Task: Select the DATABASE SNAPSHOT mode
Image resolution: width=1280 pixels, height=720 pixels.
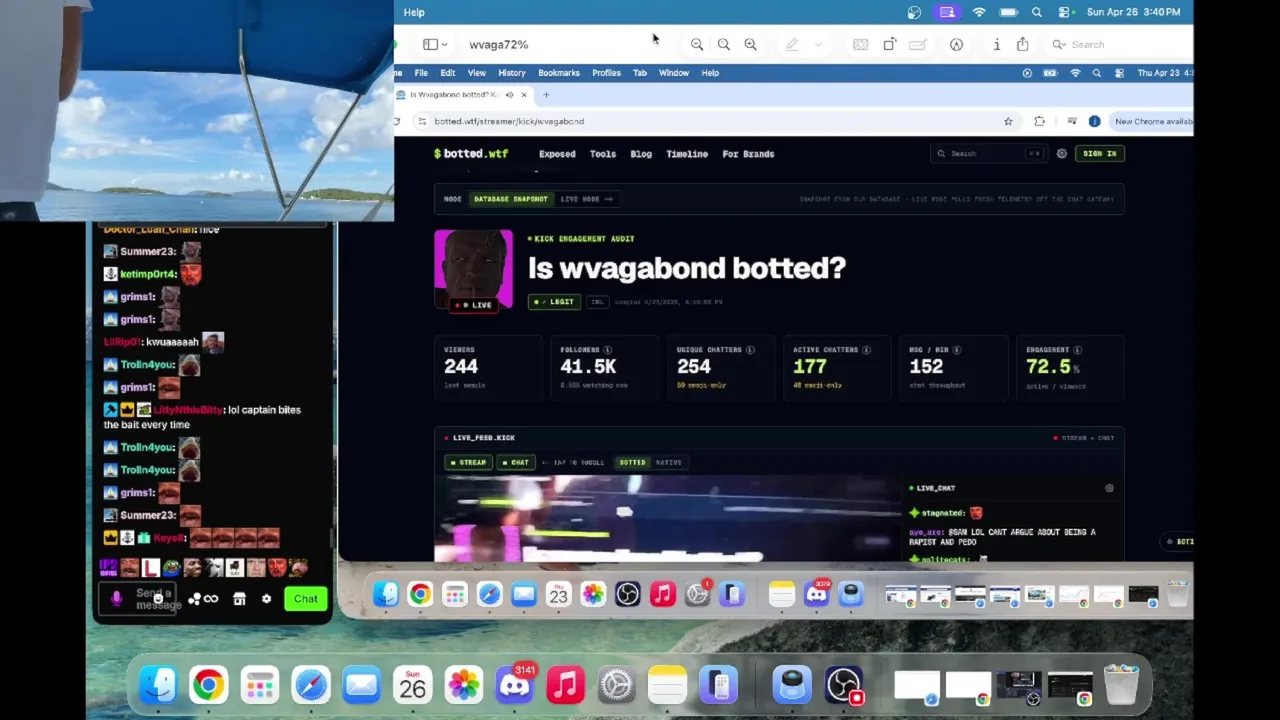Action: 511,199
